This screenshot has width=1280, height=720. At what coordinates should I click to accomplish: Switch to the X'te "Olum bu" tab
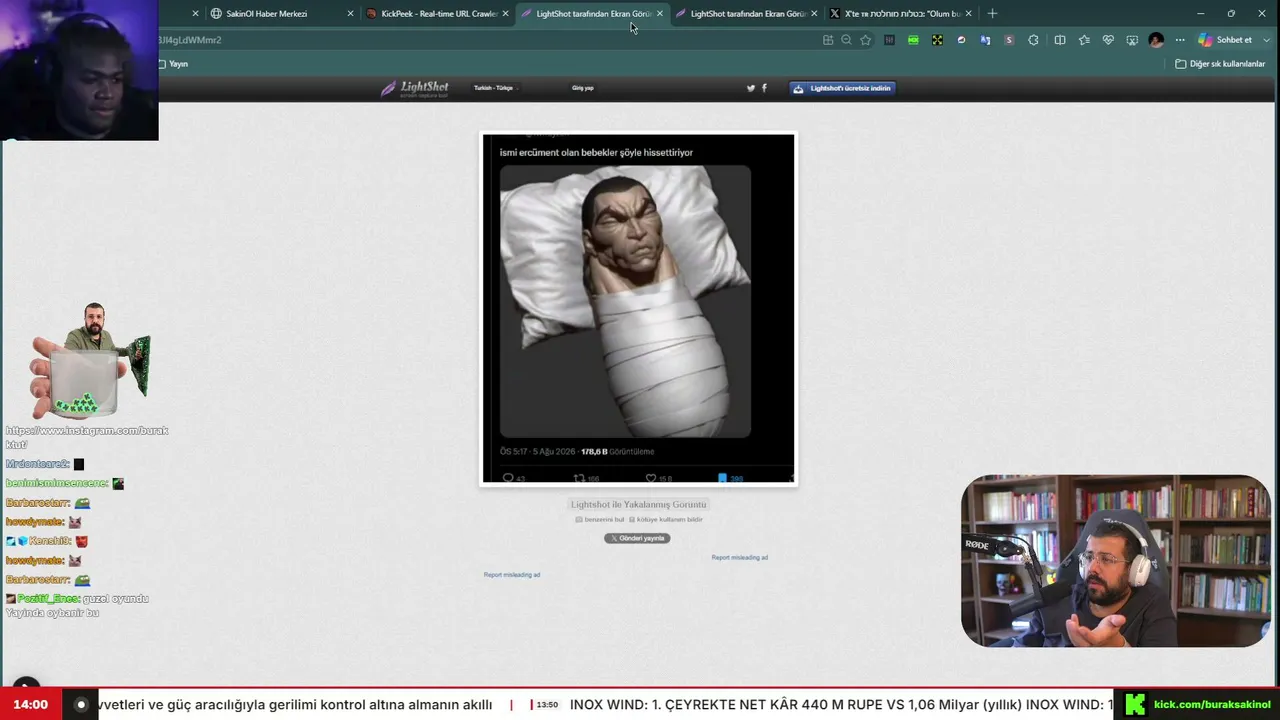tap(902, 14)
